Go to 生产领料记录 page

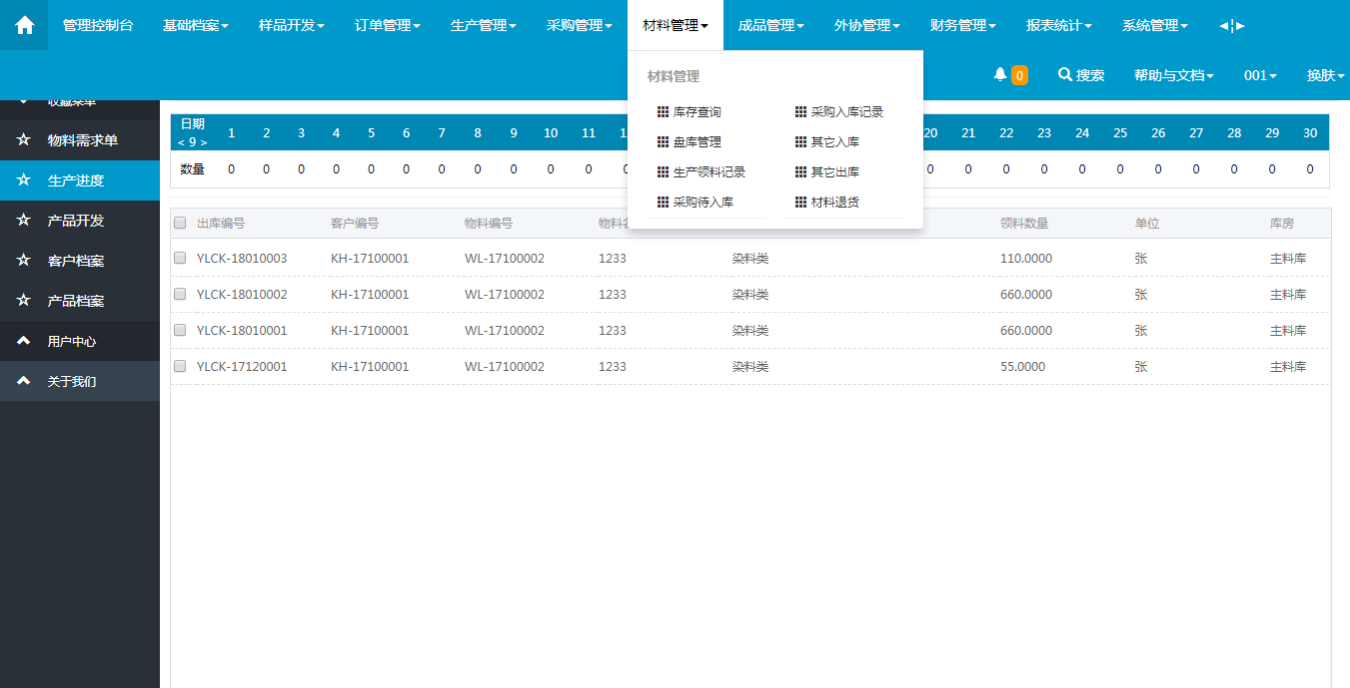[x=709, y=172]
